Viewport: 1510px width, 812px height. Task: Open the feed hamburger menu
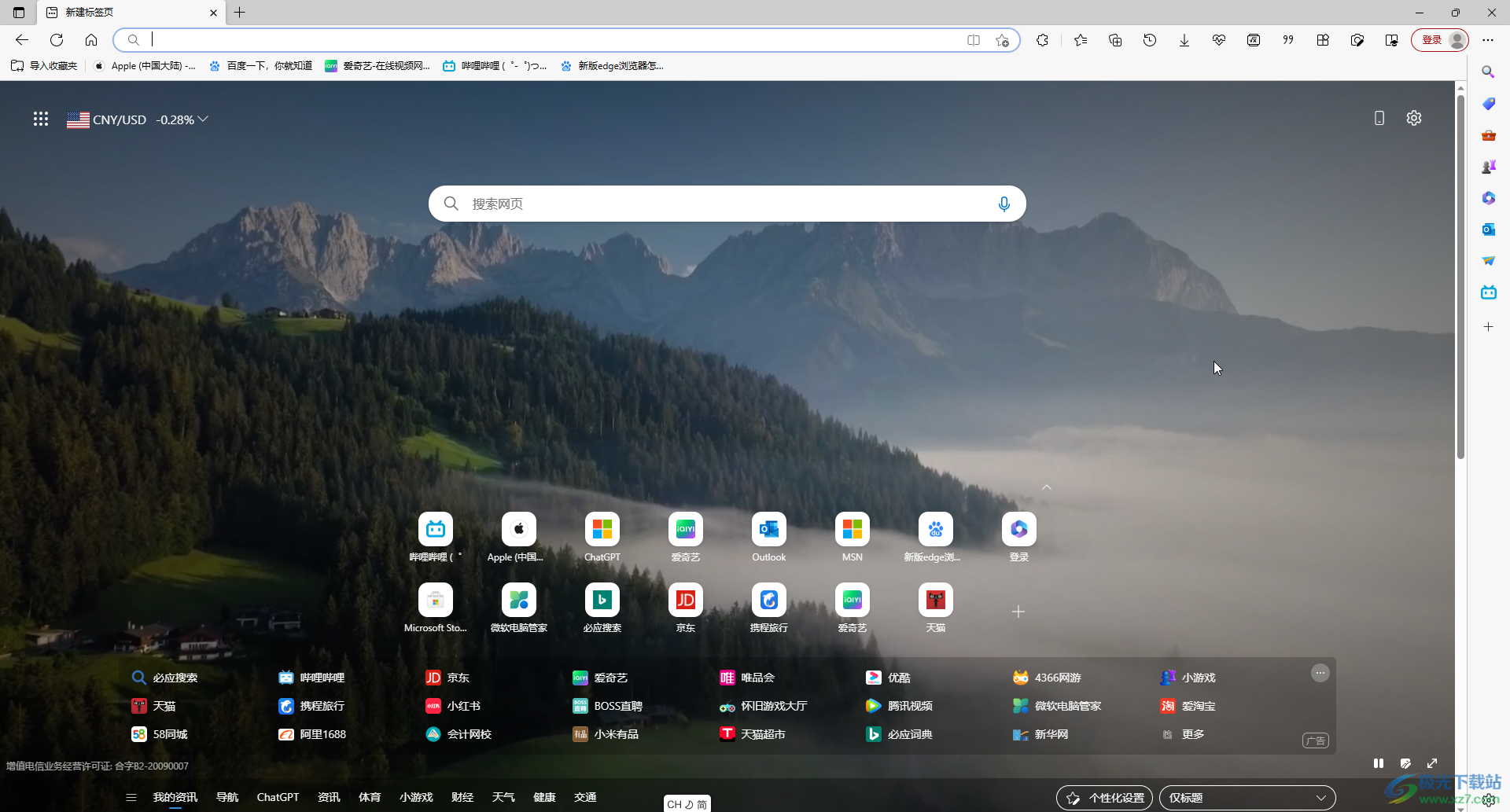[x=131, y=797]
